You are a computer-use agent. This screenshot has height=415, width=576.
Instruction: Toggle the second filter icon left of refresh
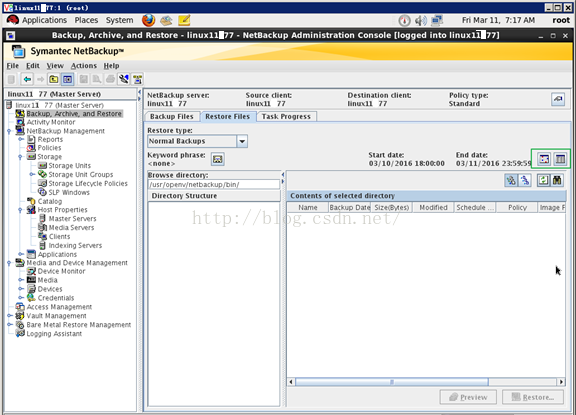point(525,180)
